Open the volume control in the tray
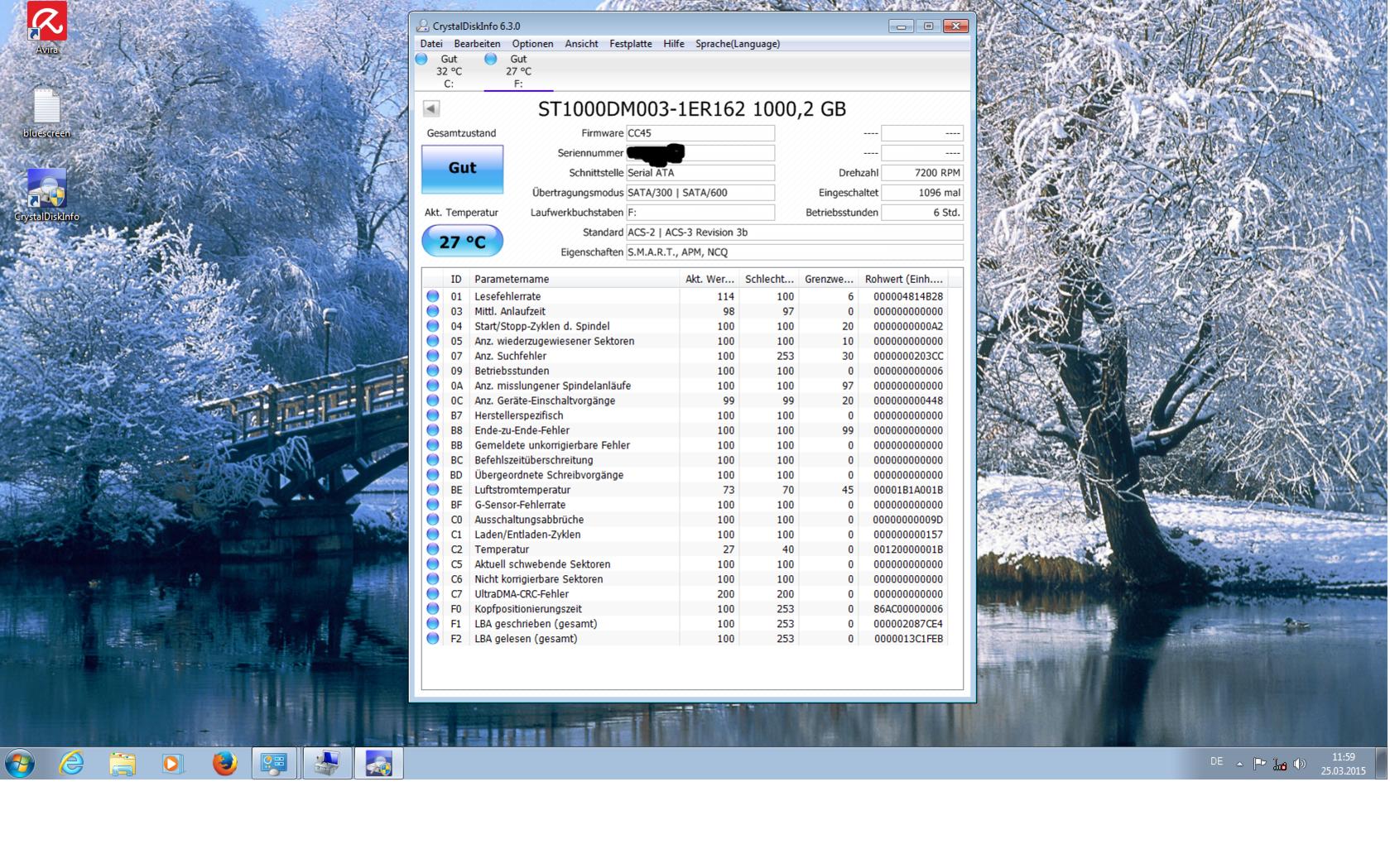 point(1300,764)
